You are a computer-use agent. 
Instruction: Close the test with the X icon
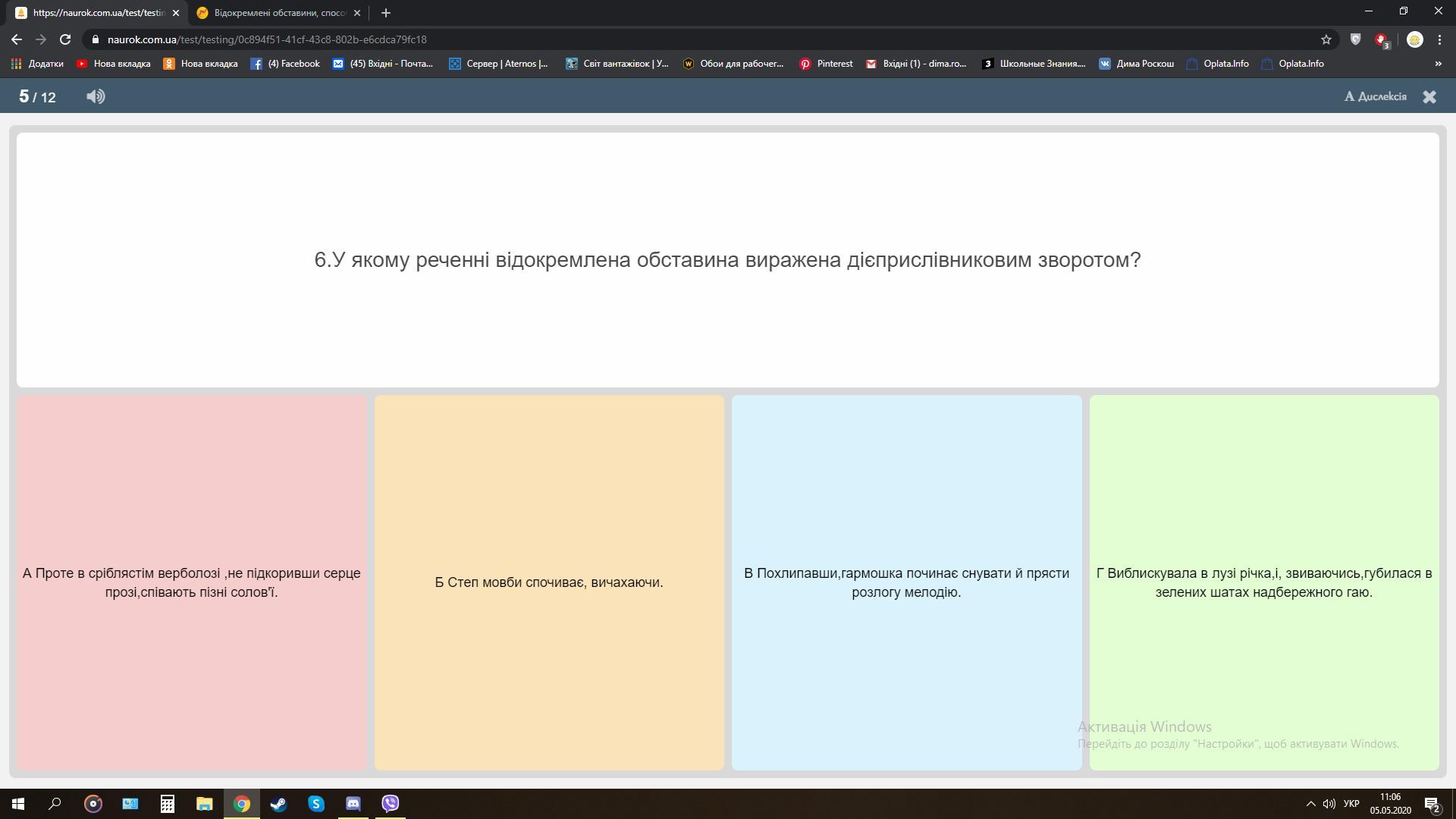(1429, 97)
